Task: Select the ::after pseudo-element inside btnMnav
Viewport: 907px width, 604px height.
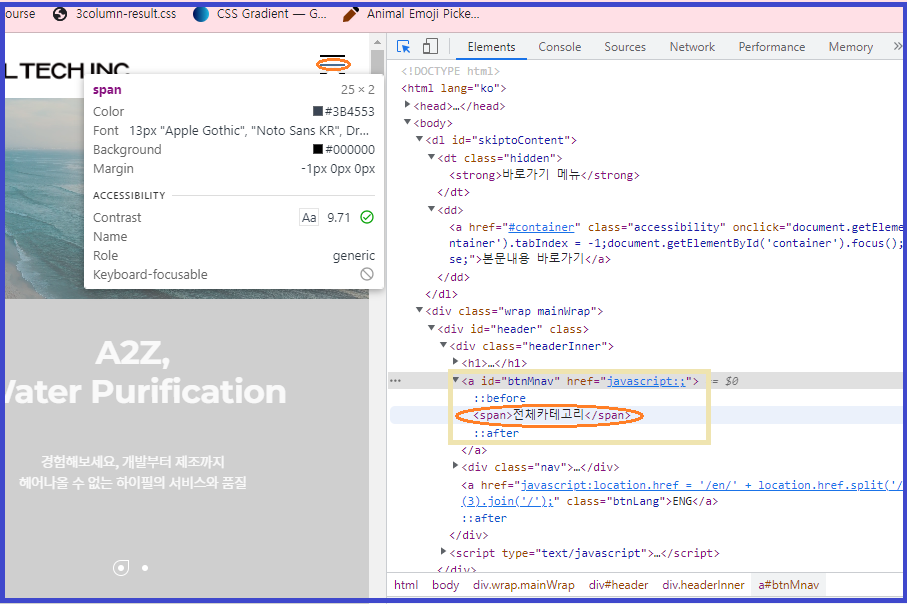Action: [496, 433]
